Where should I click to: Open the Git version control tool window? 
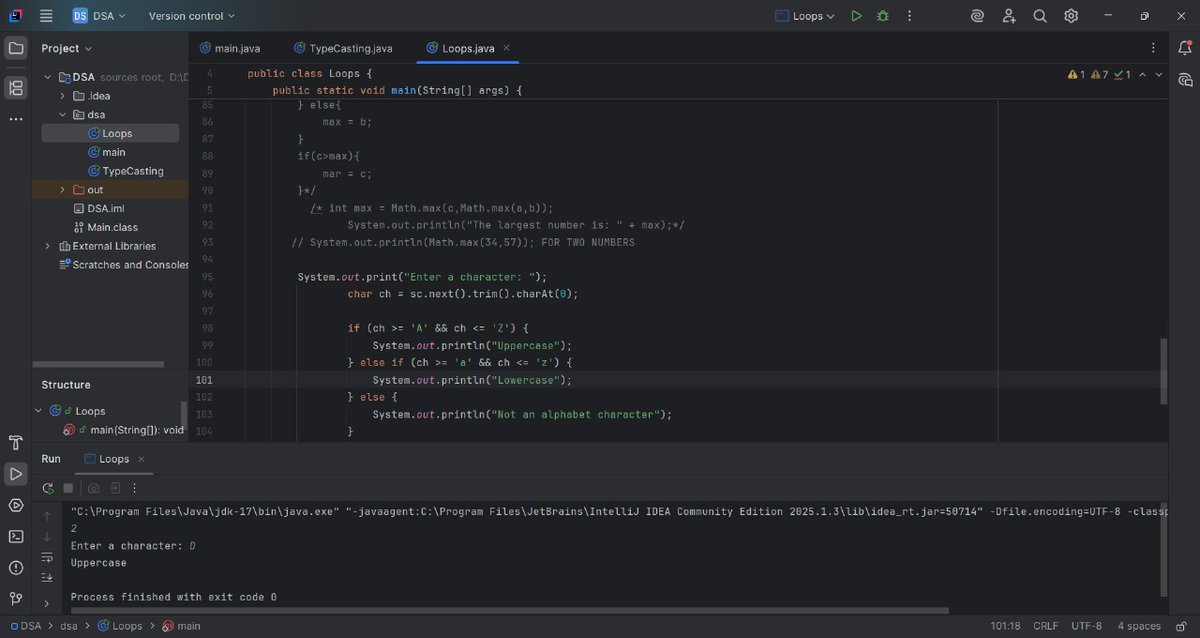tap(16, 599)
